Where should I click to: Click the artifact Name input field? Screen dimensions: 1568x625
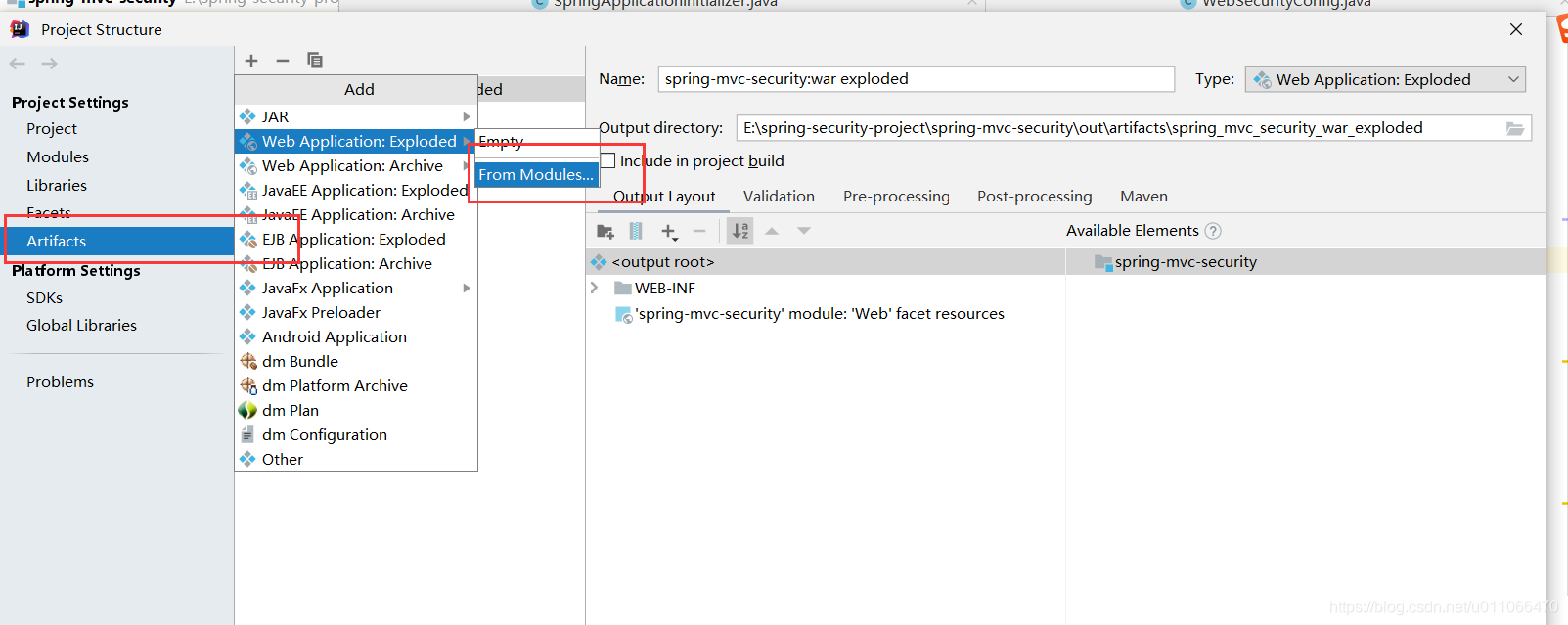tap(916, 79)
